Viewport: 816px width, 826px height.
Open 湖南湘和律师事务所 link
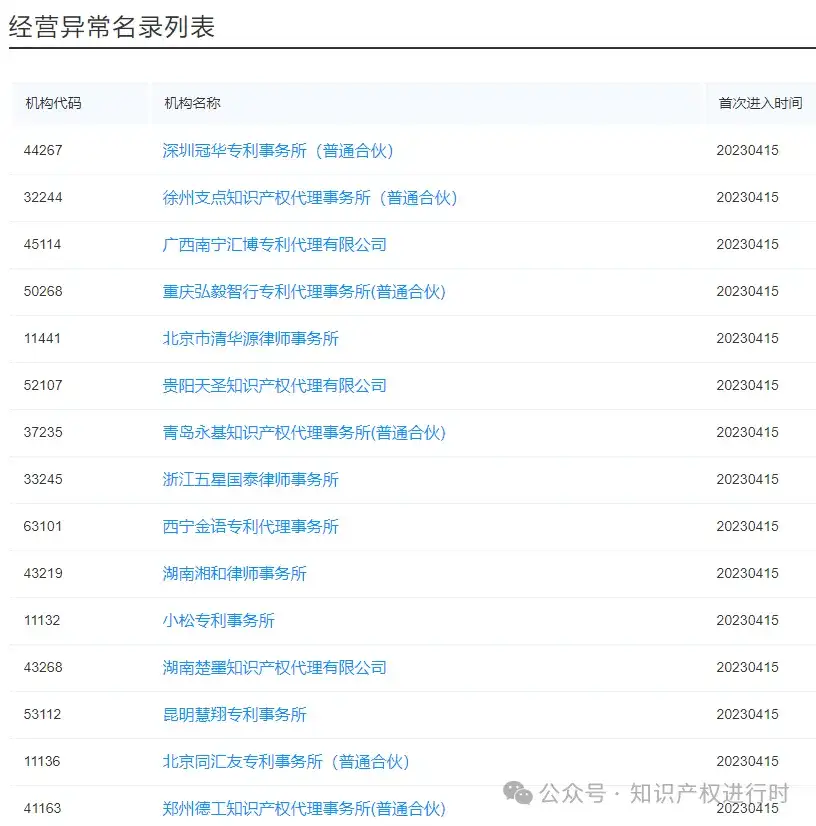coord(234,573)
